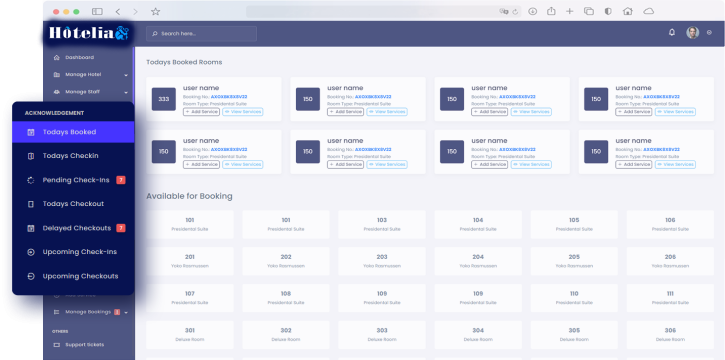Open the dropdown arrow beside profile avatar
Screen dimensions: 725x360
tap(709, 32)
